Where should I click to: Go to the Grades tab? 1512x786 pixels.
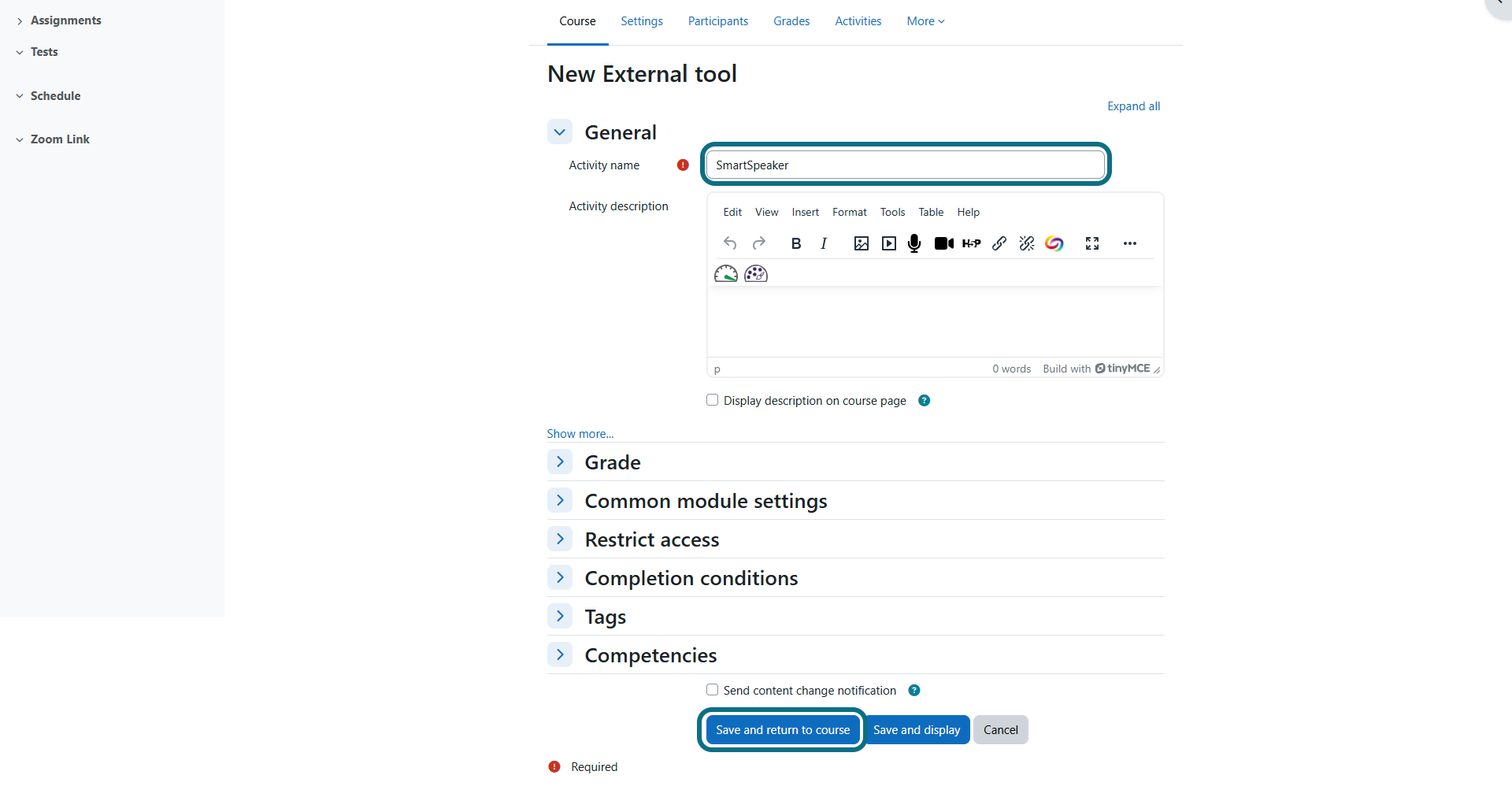pos(791,21)
